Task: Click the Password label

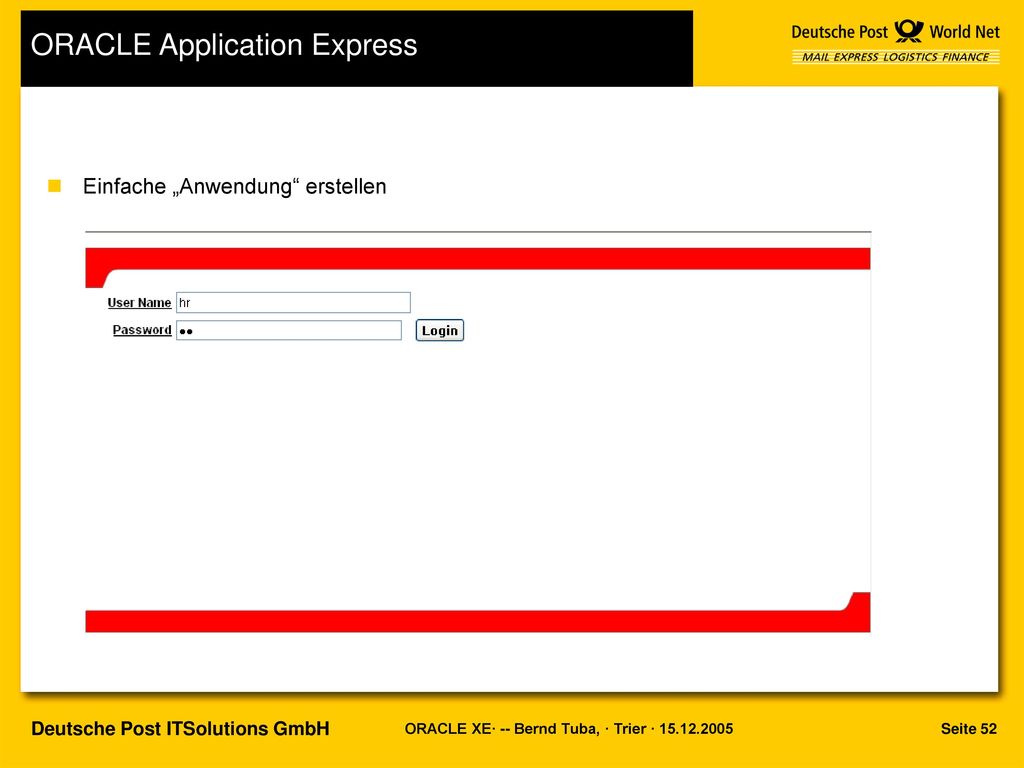Action: click(x=142, y=330)
